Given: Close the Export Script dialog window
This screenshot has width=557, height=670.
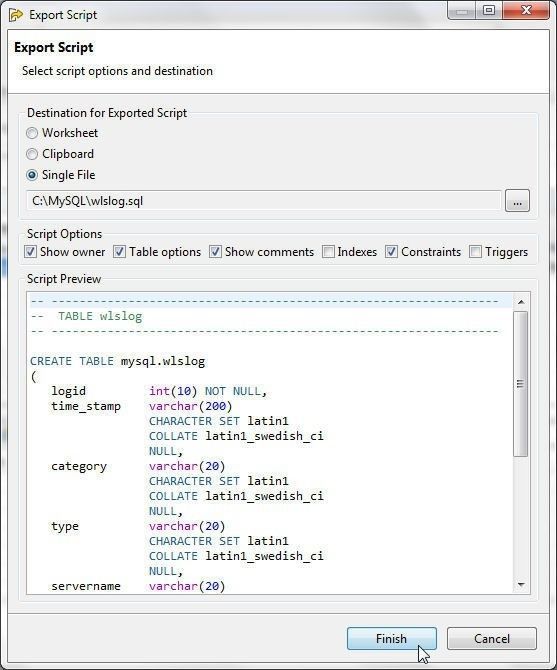Looking at the screenshot, I should [526, 10].
